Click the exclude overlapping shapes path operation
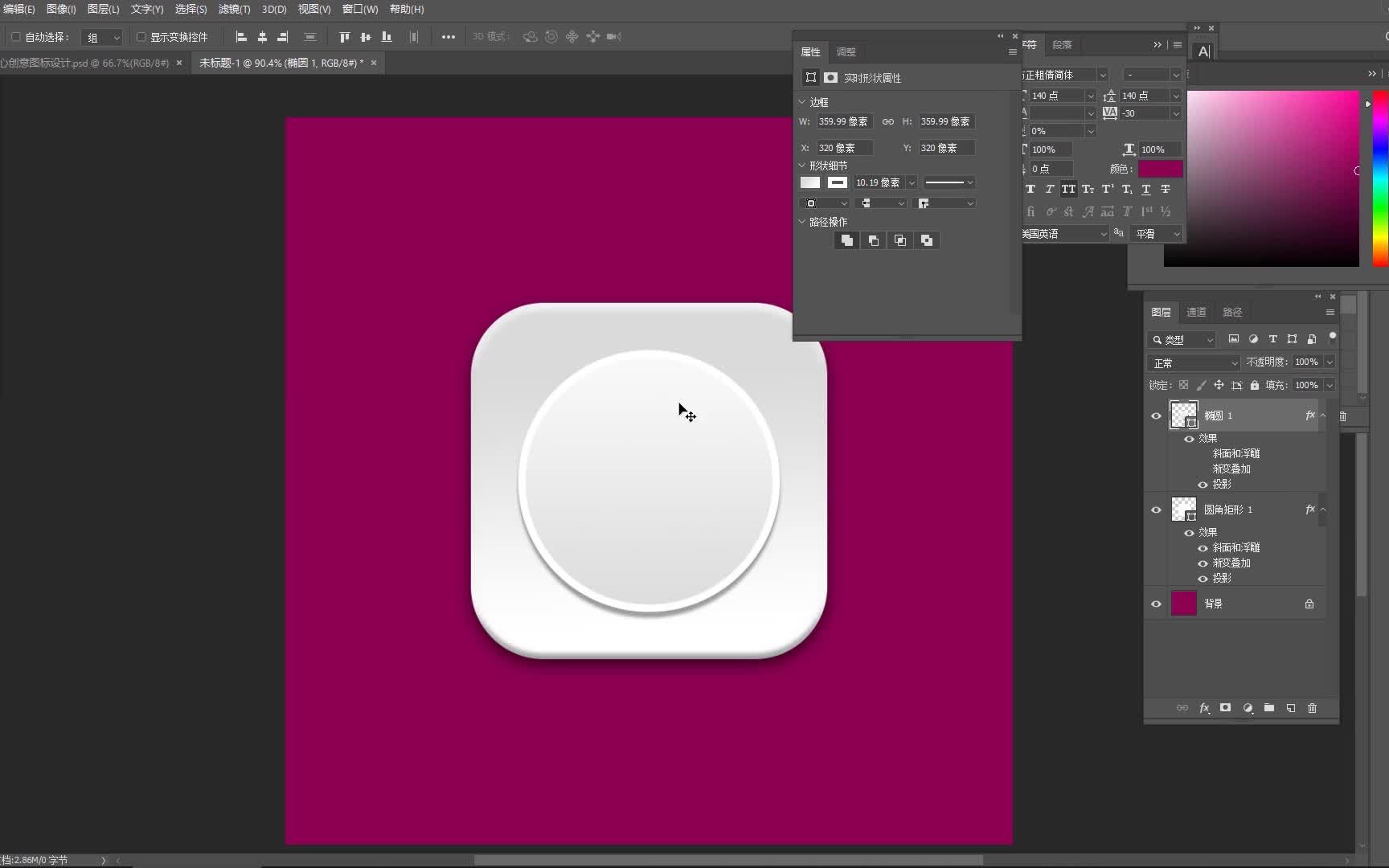 927,240
